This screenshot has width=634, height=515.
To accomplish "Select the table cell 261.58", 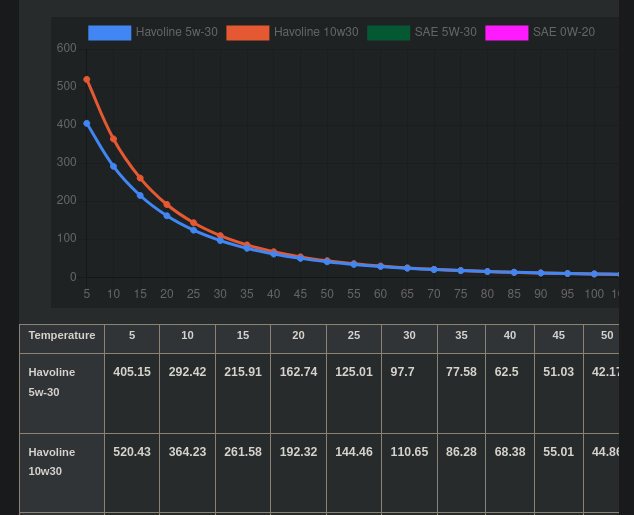I will pyautogui.click(x=243, y=473).
